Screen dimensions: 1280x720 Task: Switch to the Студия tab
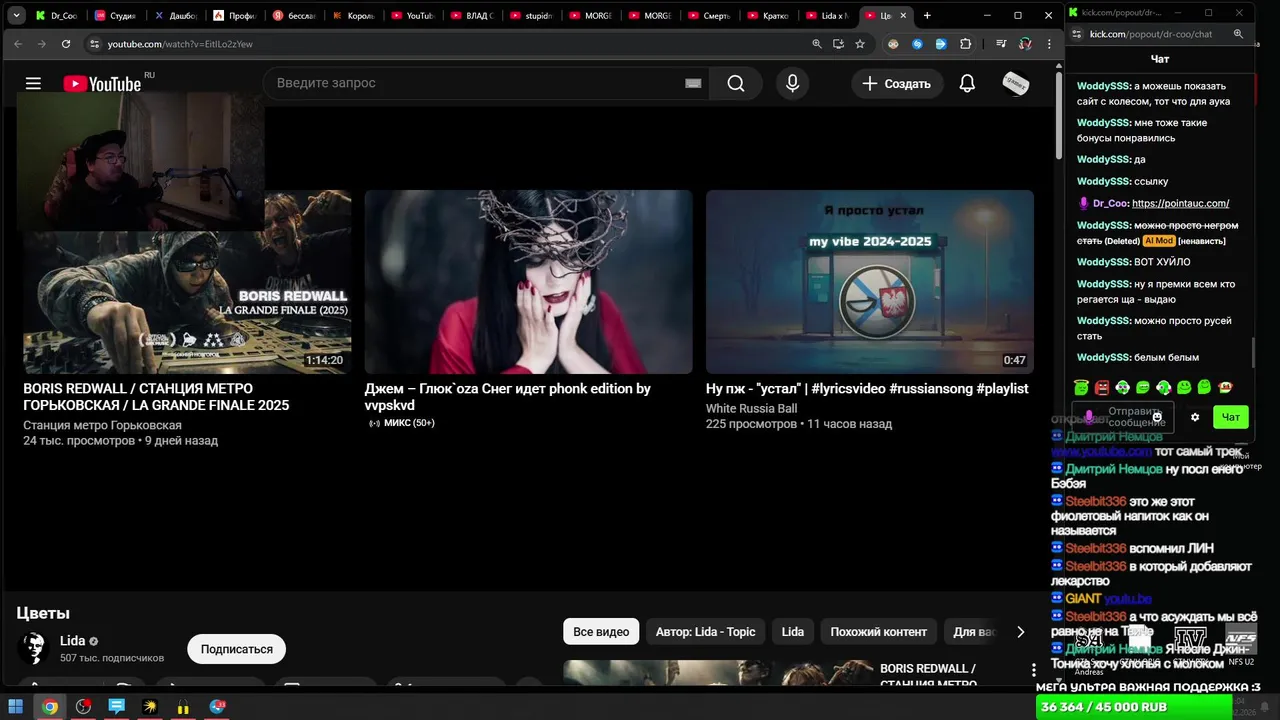116,16
